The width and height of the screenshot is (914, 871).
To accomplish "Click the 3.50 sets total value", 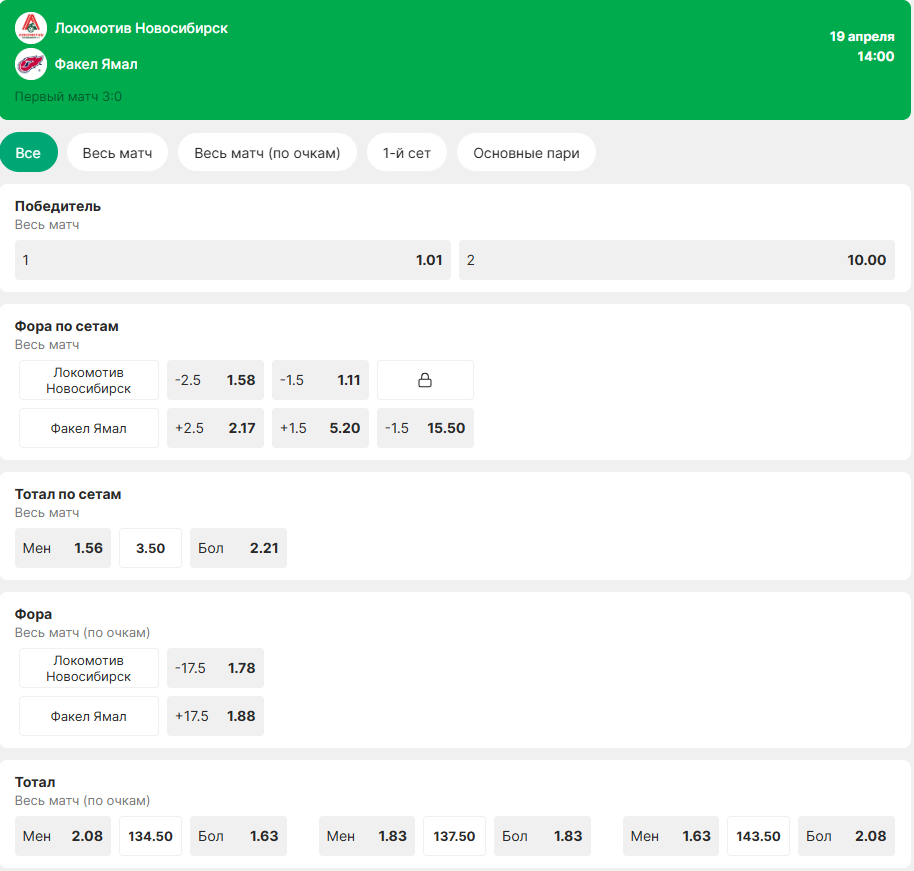I will click(150, 548).
